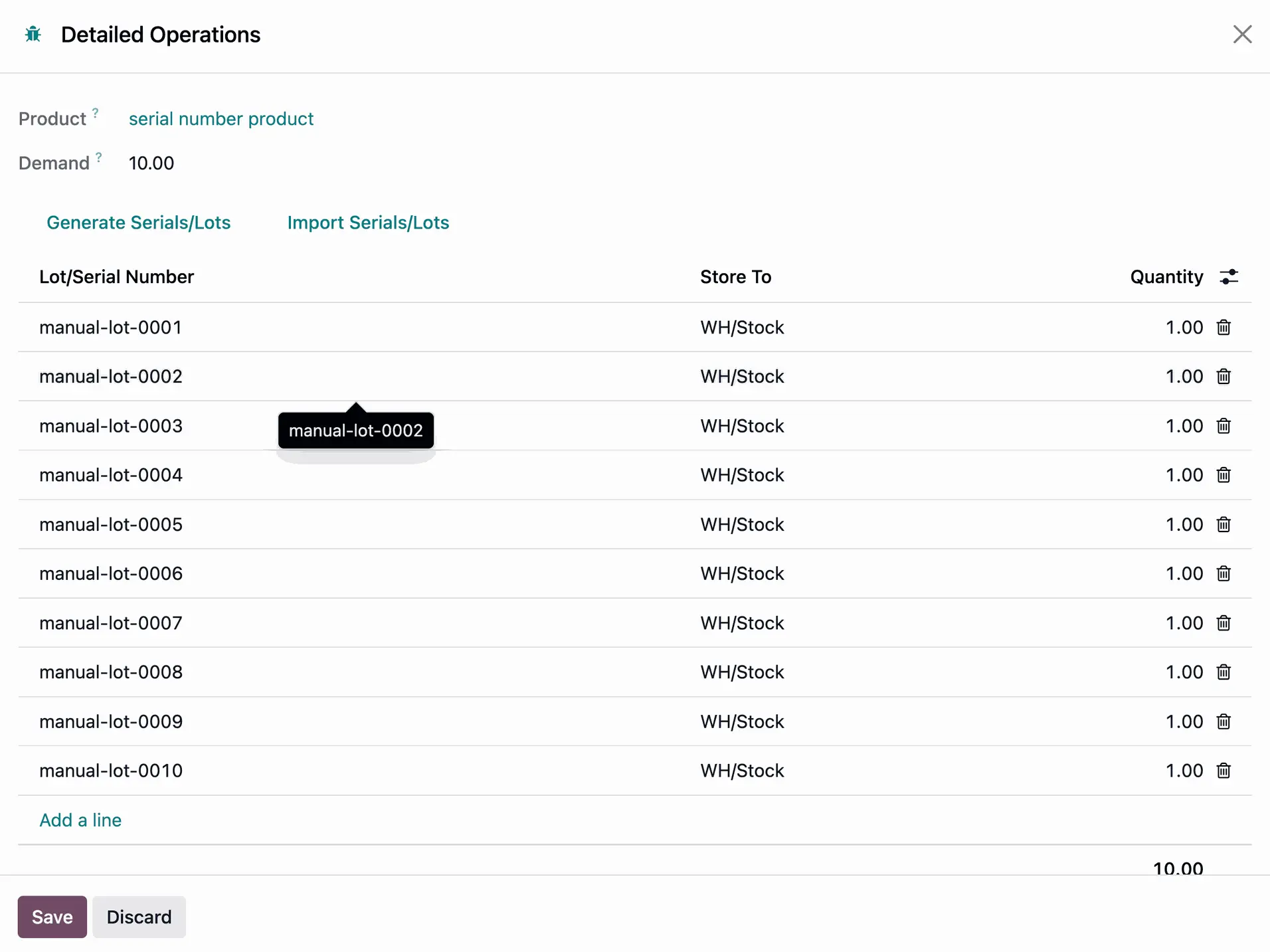This screenshot has height=952, width=1270.
Task: Open the serial number product link
Action: tap(221, 118)
